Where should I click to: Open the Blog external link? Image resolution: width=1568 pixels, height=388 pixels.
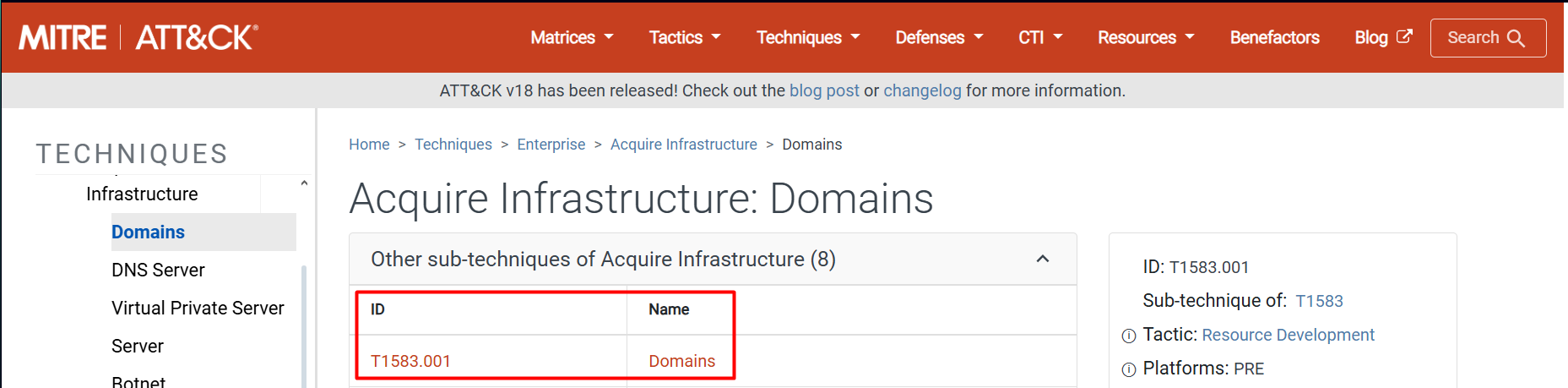click(1383, 37)
